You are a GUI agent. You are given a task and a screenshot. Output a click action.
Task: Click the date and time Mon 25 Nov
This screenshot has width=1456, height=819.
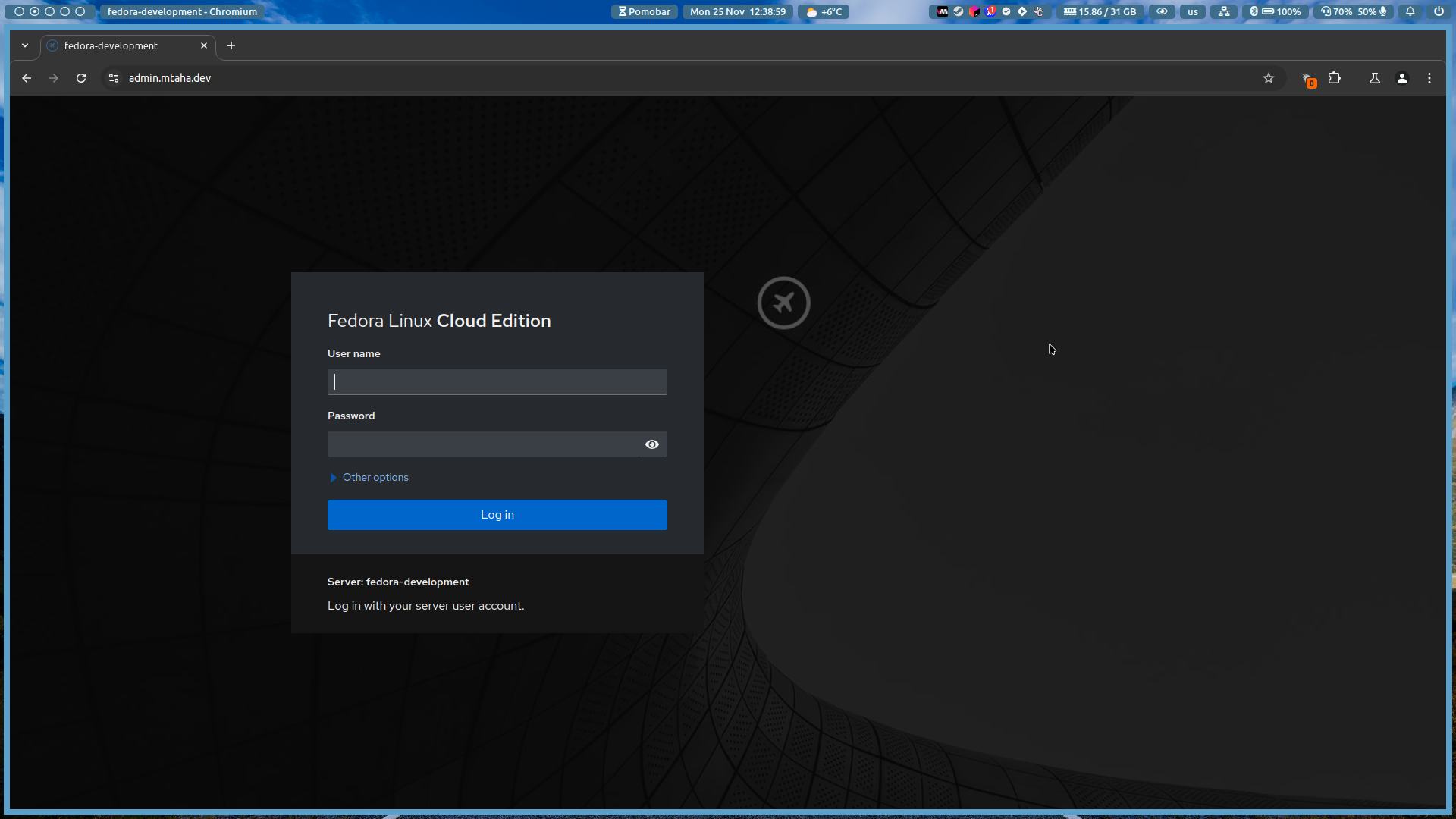pyautogui.click(x=738, y=11)
